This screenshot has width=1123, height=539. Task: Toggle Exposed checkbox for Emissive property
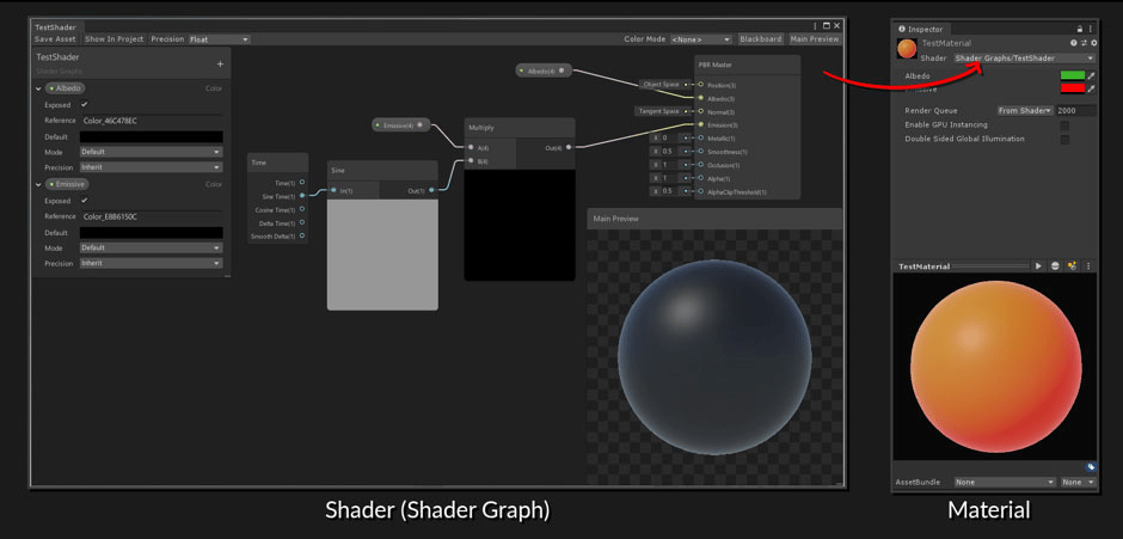(x=84, y=200)
